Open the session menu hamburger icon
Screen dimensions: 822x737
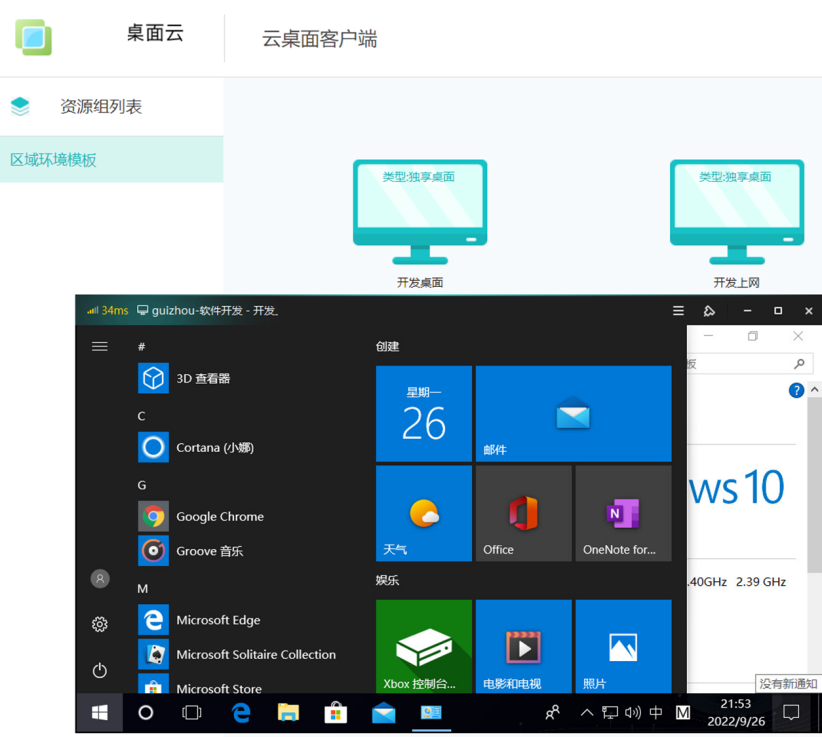tap(678, 311)
